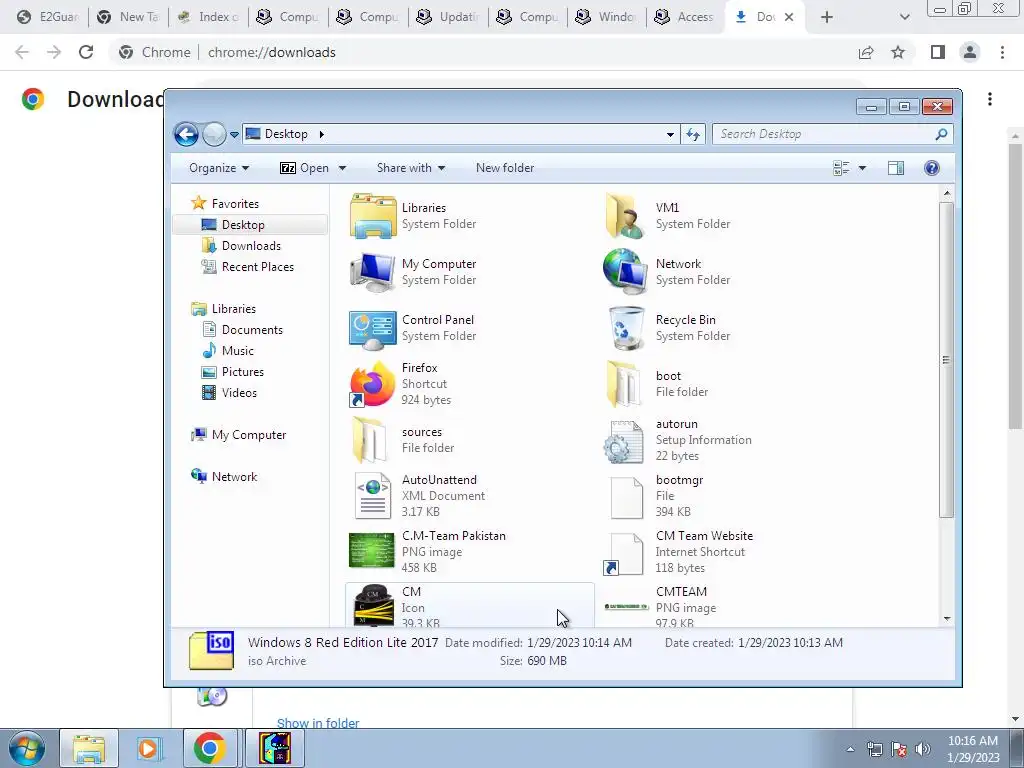Select Network in navigation pane
Image resolution: width=1024 pixels, height=768 pixels.
tap(234, 477)
